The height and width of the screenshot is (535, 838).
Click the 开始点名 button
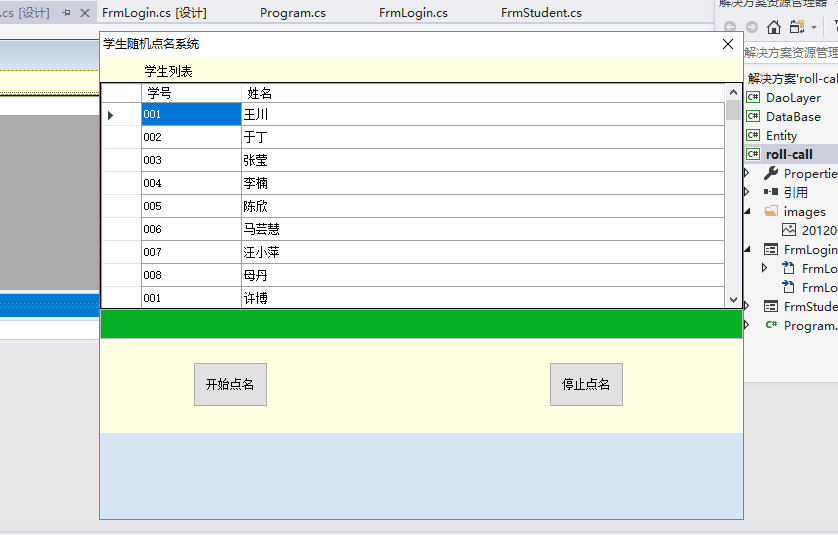[230, 384]
